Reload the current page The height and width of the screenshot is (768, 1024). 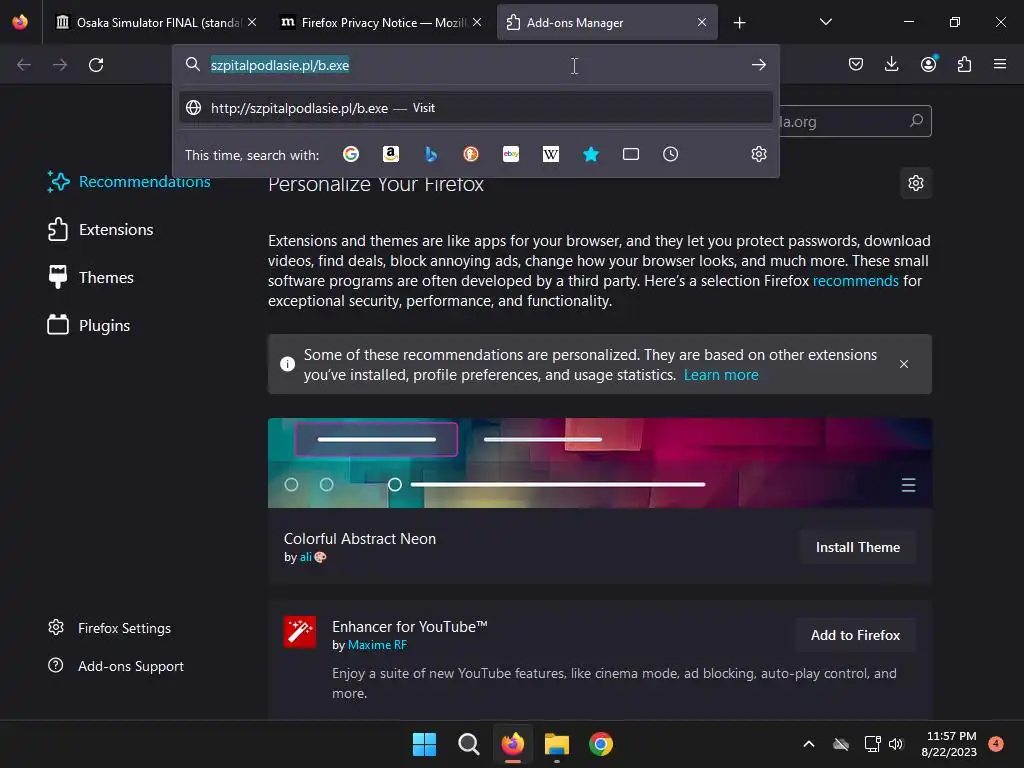click(x=96, y=65)
